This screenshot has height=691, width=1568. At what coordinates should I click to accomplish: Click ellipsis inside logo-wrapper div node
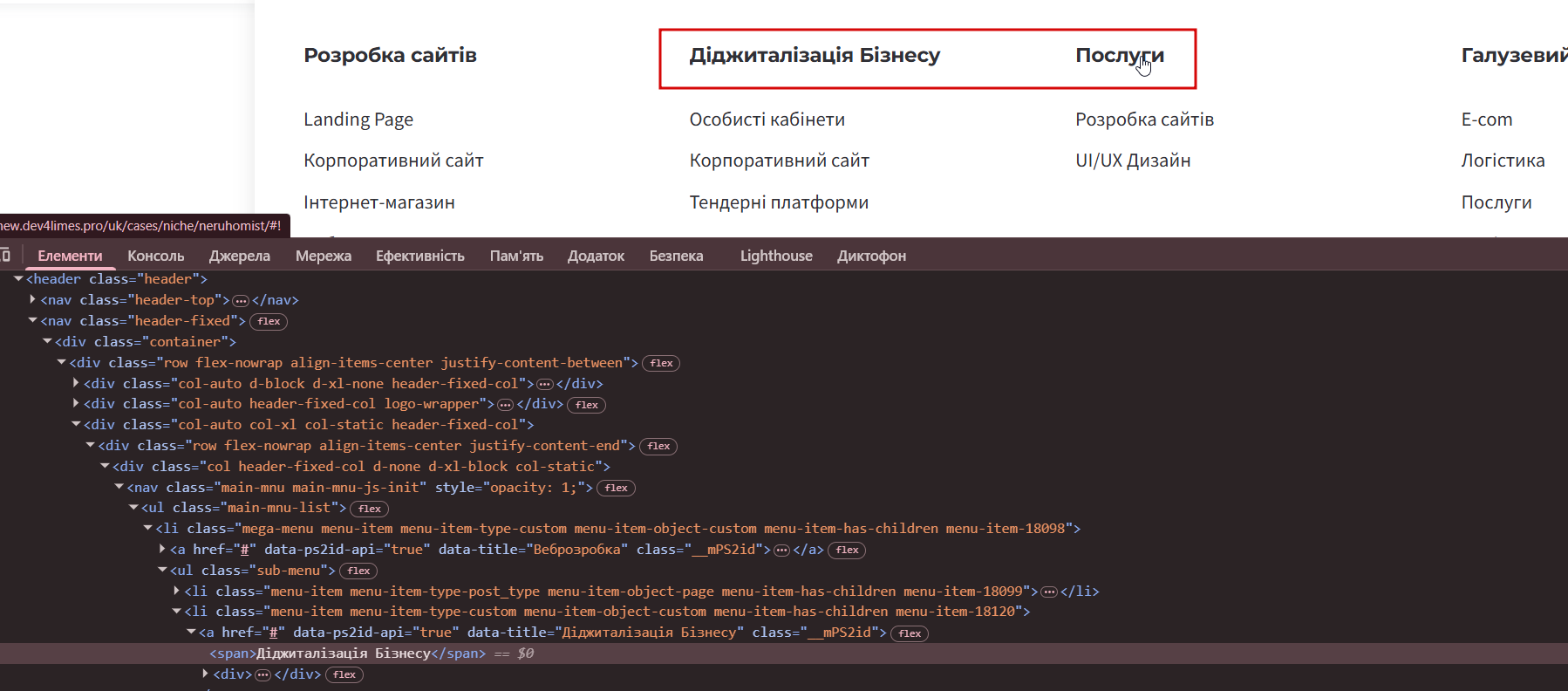coord(505,405)
